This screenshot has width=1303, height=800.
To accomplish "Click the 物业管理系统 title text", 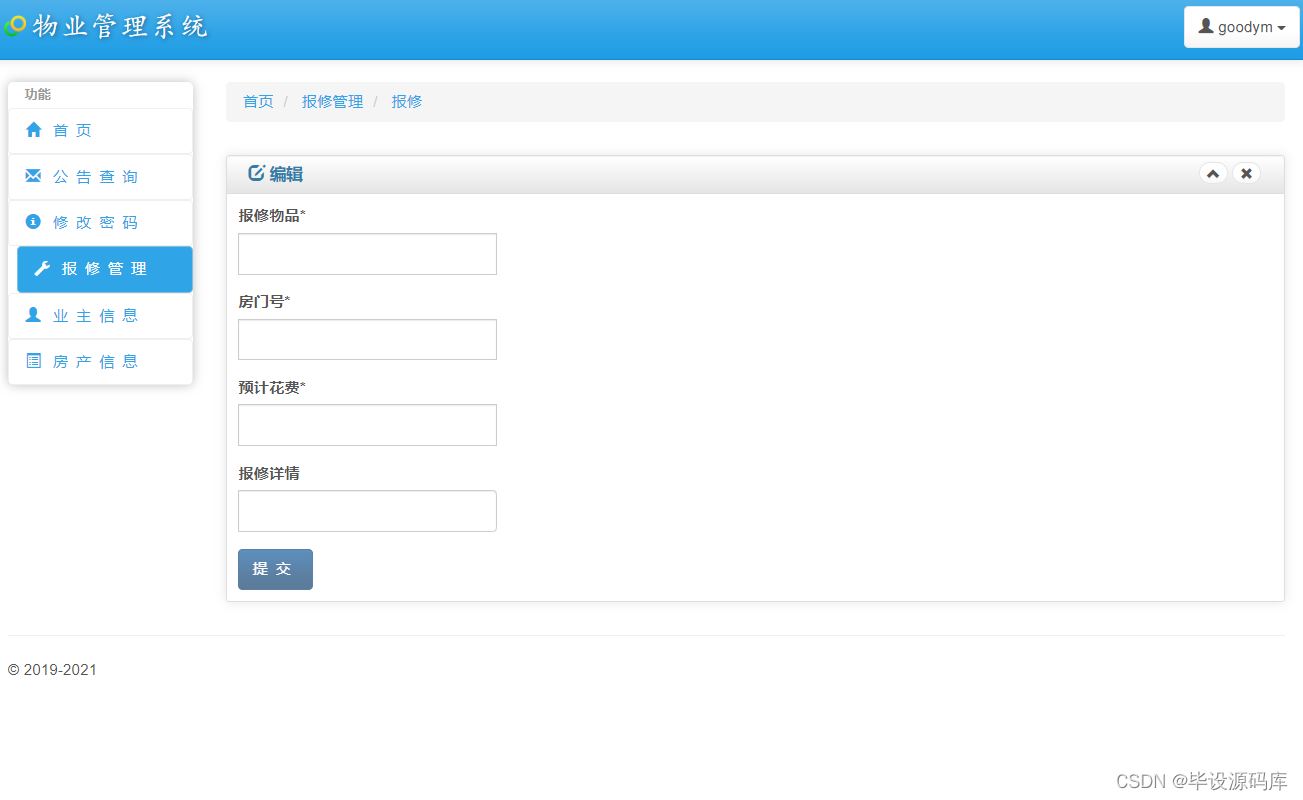I will (x=120, y=26).
